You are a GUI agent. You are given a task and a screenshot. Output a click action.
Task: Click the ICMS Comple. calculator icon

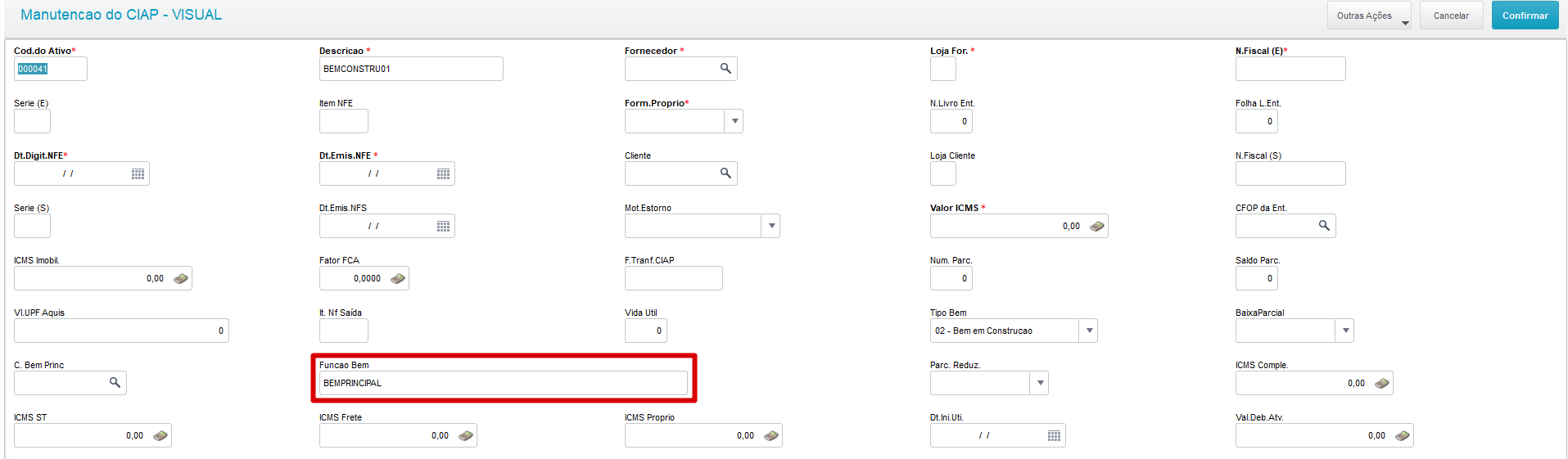pos(1382,383)
